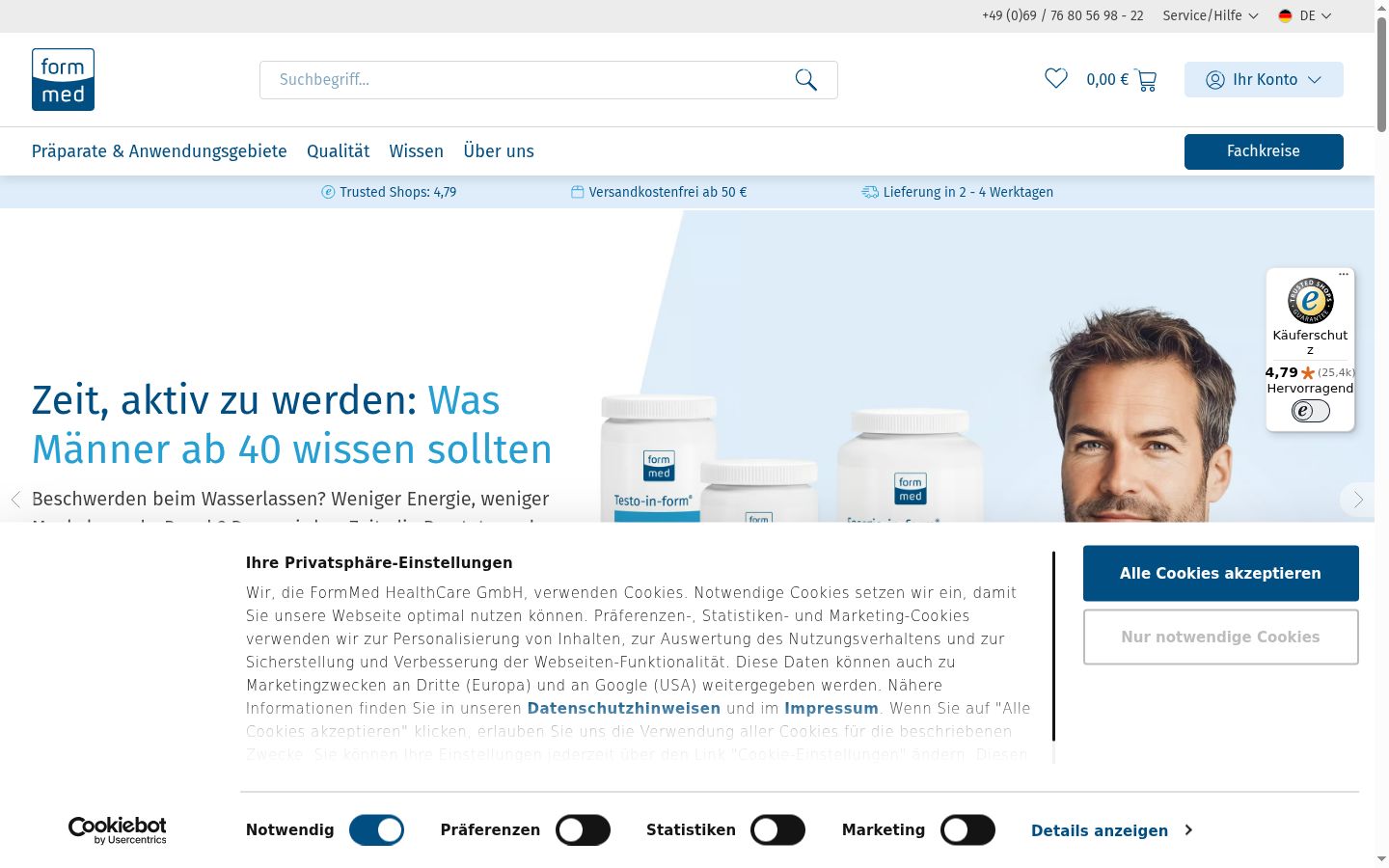
Task: Click the Versandkostenfrei package icon
Action: pyautogui.click(x=577, y=192)
